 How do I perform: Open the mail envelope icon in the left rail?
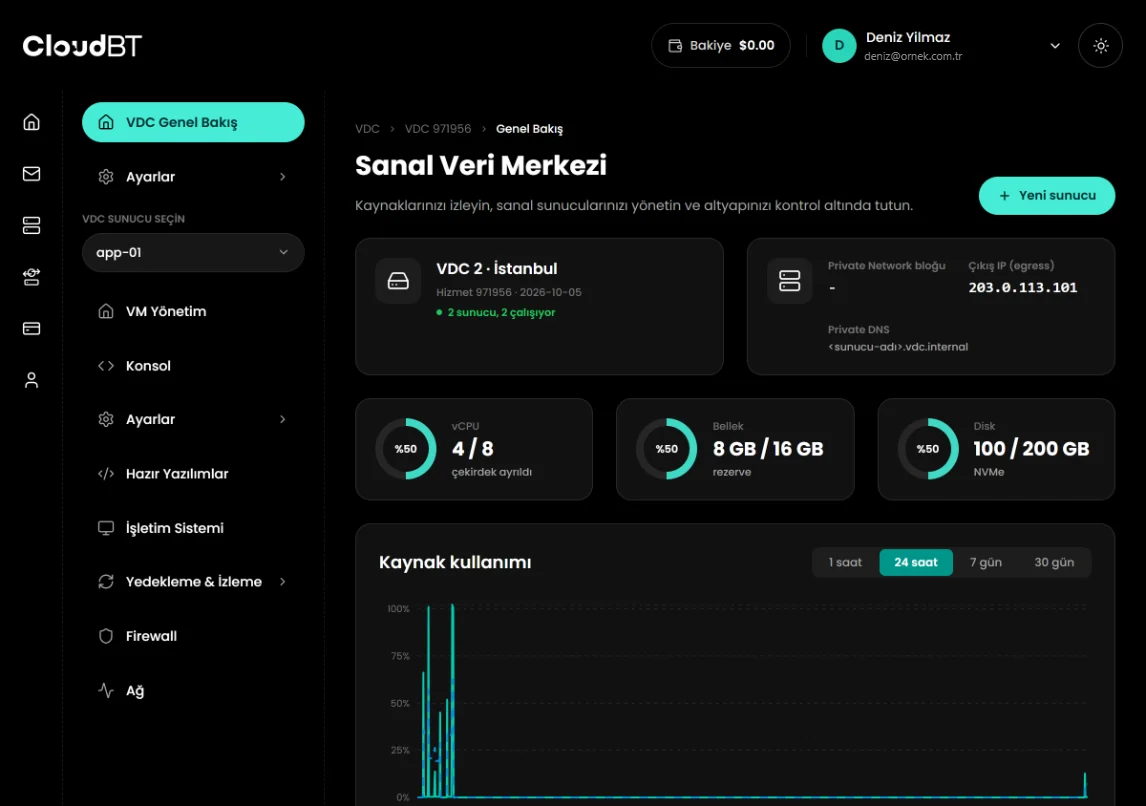[x=31, y=174]
